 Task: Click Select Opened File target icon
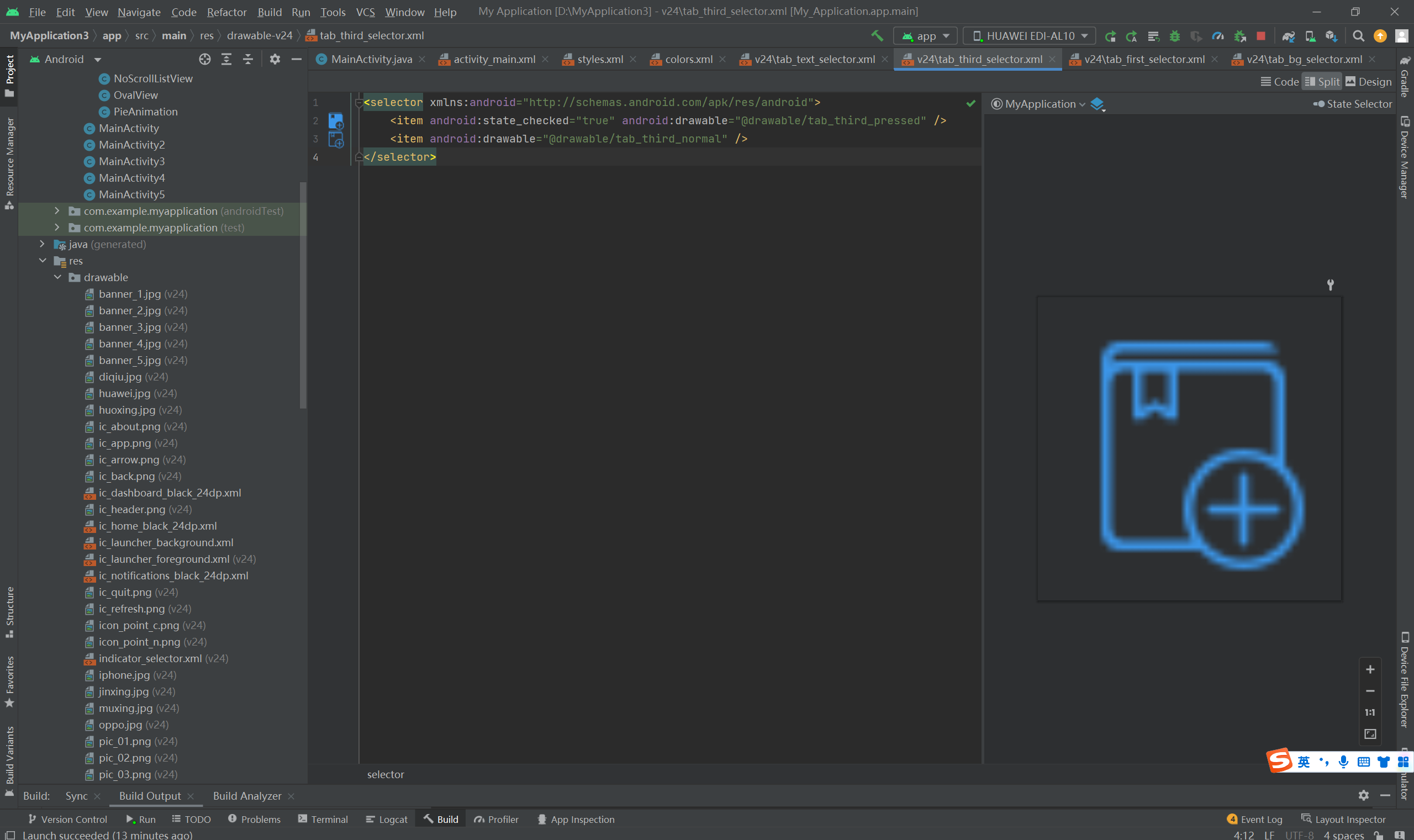pos(205,60)
